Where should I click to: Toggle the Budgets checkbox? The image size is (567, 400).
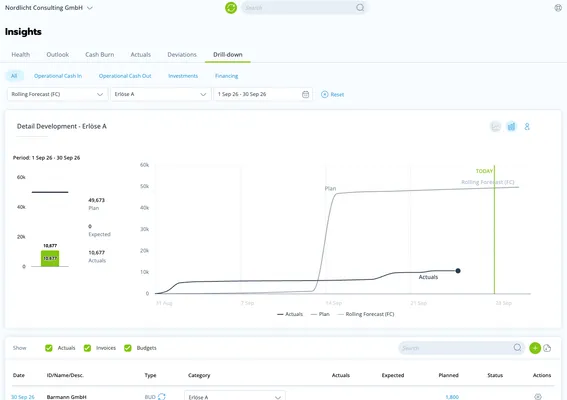[128, 348]
